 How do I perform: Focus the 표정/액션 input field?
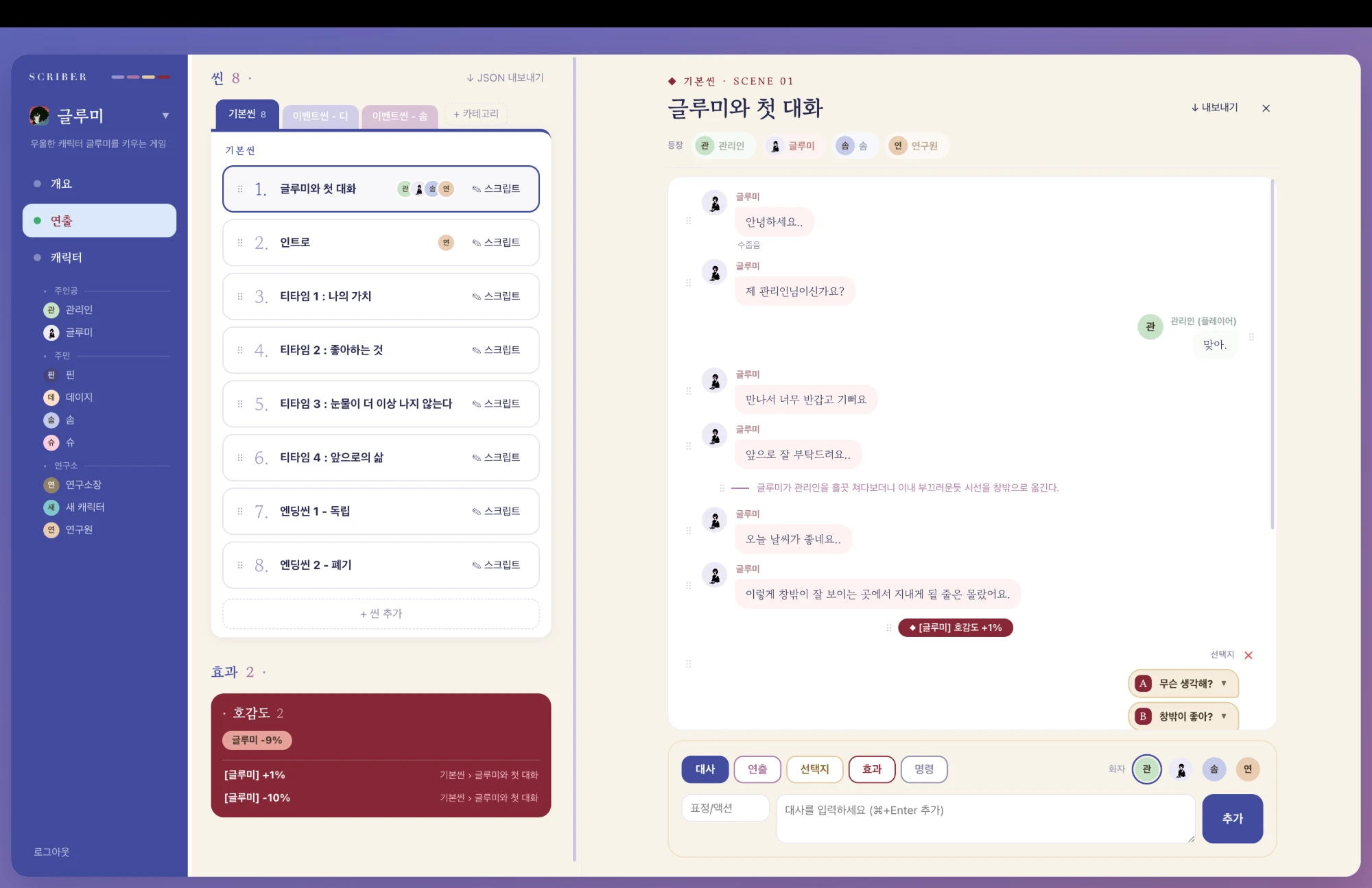[x=726, y=808]
